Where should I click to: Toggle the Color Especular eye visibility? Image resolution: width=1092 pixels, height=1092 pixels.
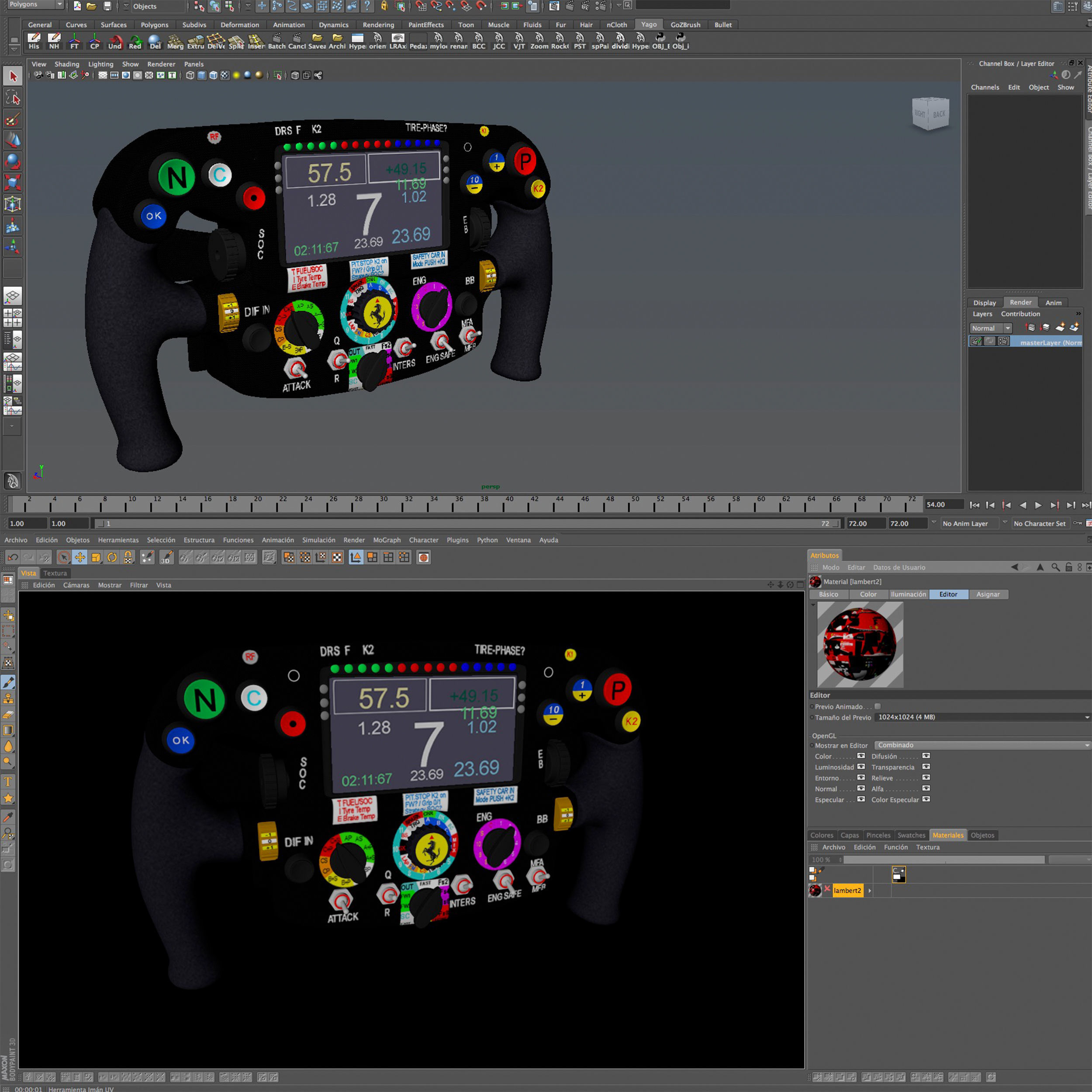coord(926,798)
